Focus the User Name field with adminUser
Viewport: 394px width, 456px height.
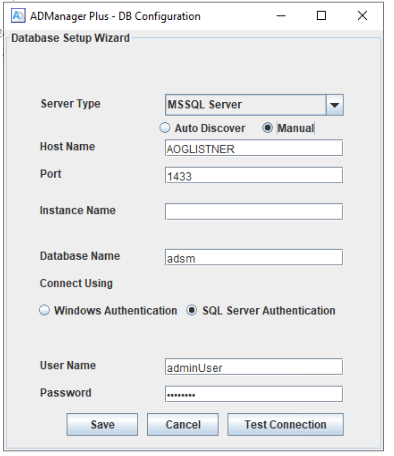coord(254,367)
